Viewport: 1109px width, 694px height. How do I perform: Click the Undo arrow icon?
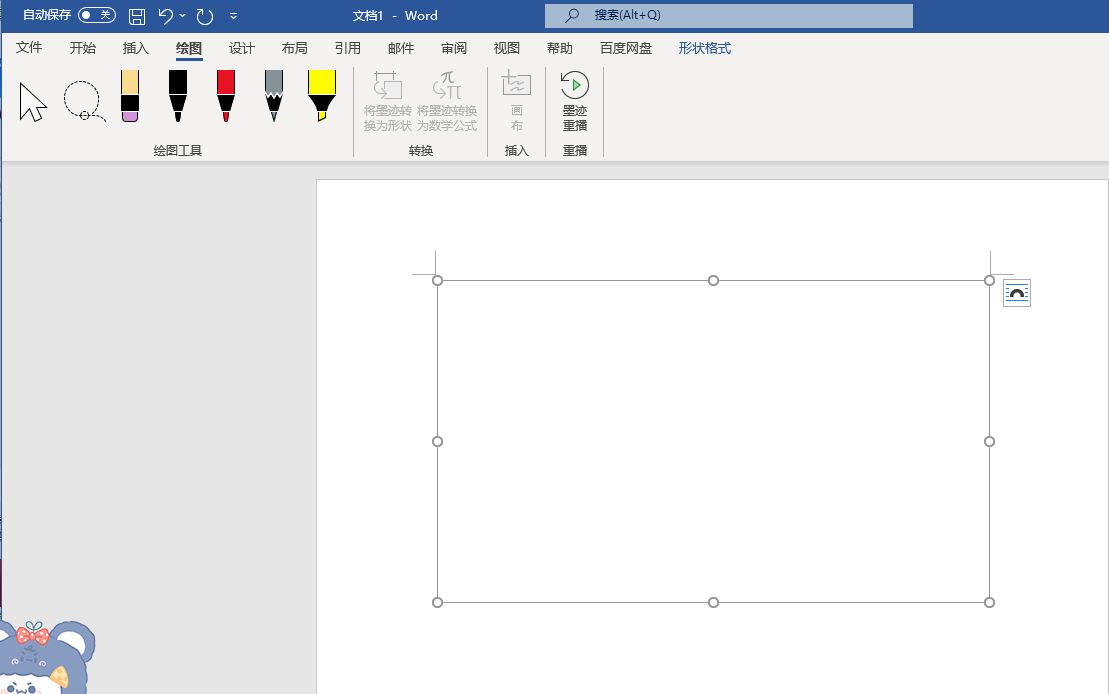click(166, 16)
